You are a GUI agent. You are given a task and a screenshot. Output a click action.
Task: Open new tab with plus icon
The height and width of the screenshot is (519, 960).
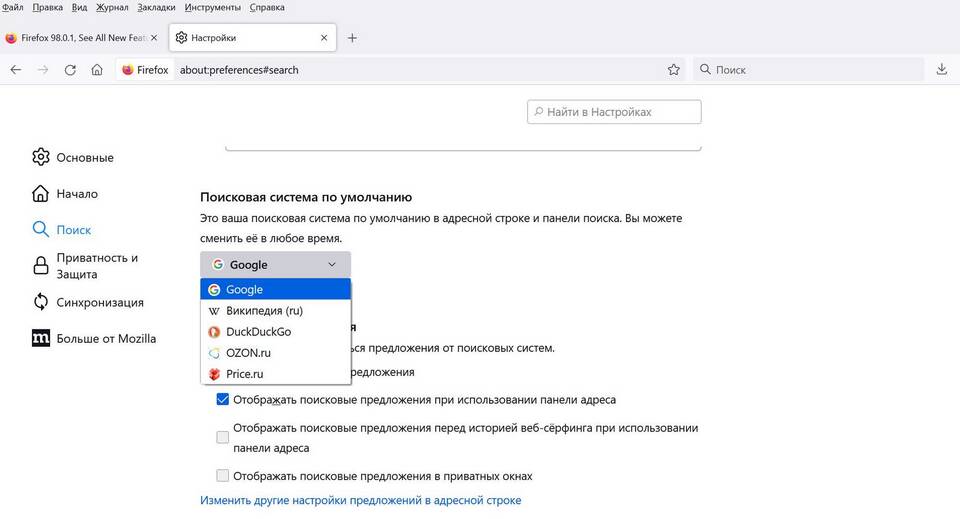click(x=352, y=38)
